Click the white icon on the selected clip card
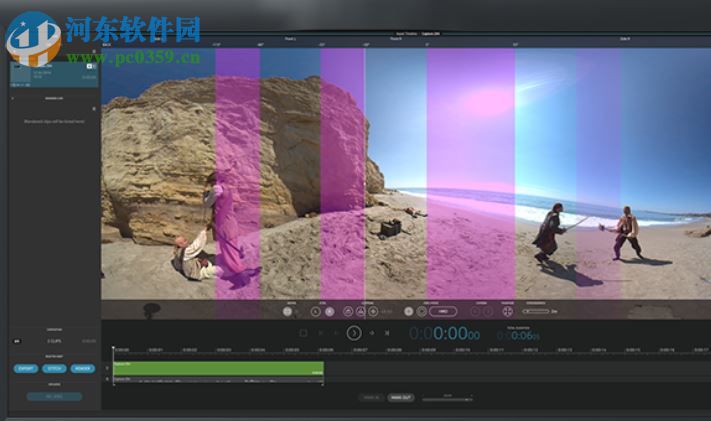The height and width of the screenshot is (421, 711). tap(89, 66)
